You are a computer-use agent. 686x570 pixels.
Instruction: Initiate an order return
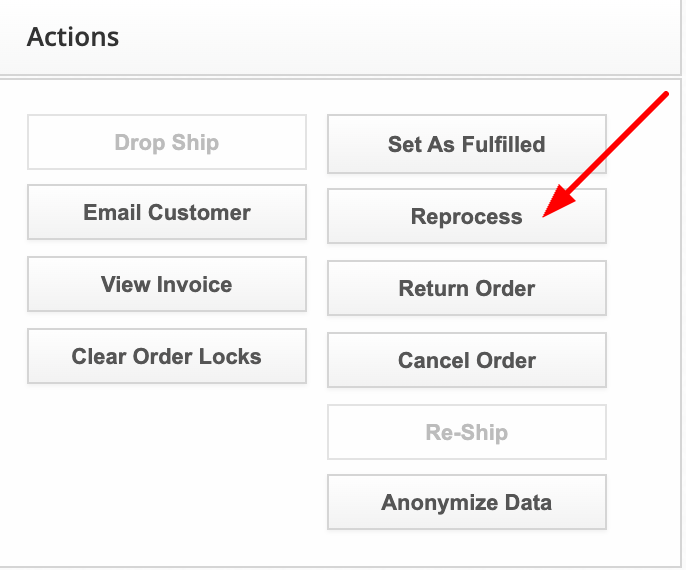click(x=466, y=288)
